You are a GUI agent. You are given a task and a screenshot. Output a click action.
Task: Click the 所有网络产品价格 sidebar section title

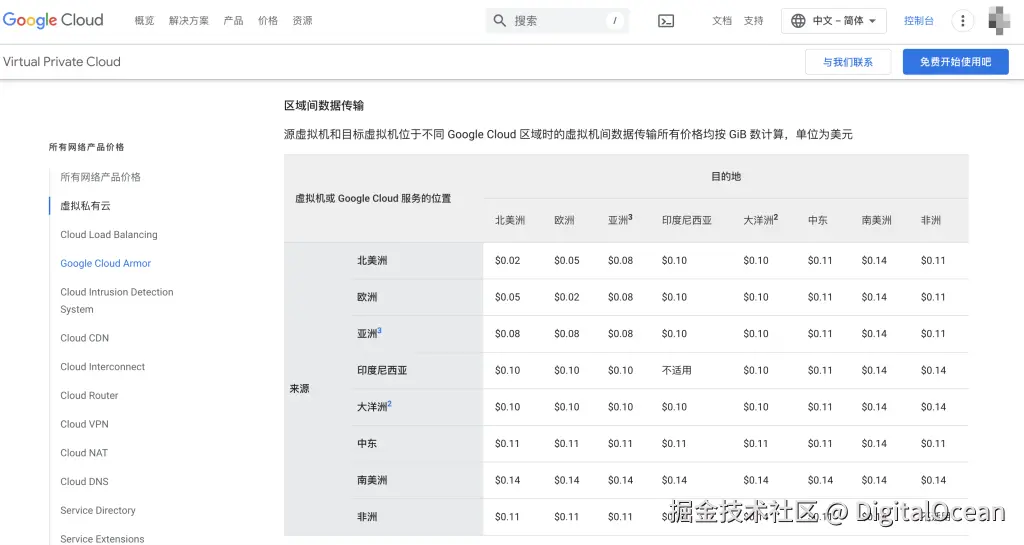(86, 147)
